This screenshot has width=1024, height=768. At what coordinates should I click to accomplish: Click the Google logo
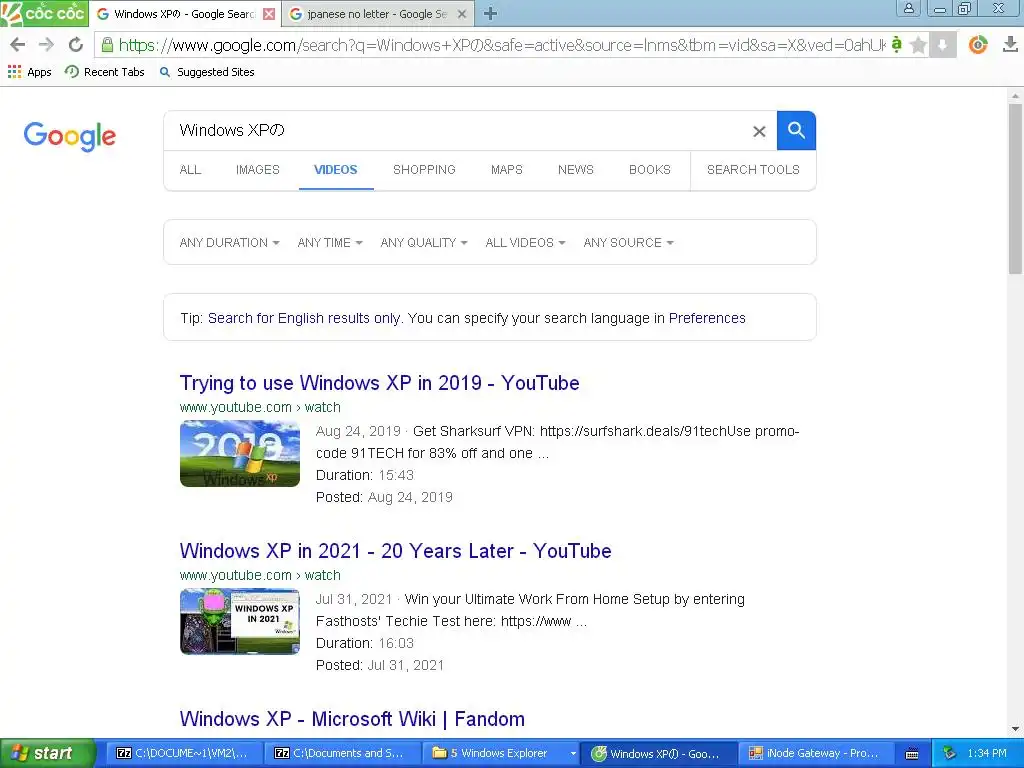click(x=70, y=136)
